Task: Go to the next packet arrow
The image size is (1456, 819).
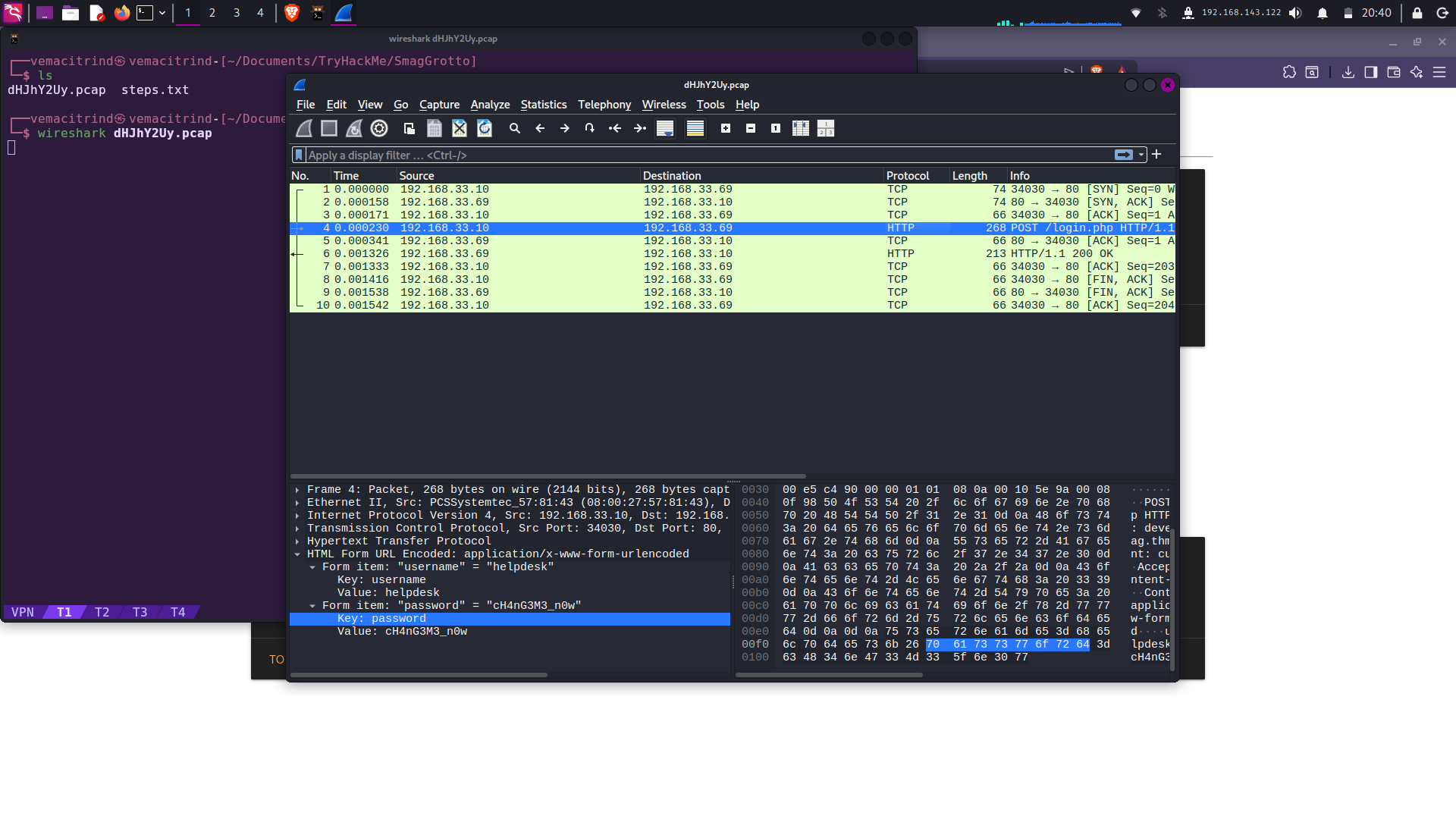Action: [x=565, y=128]
